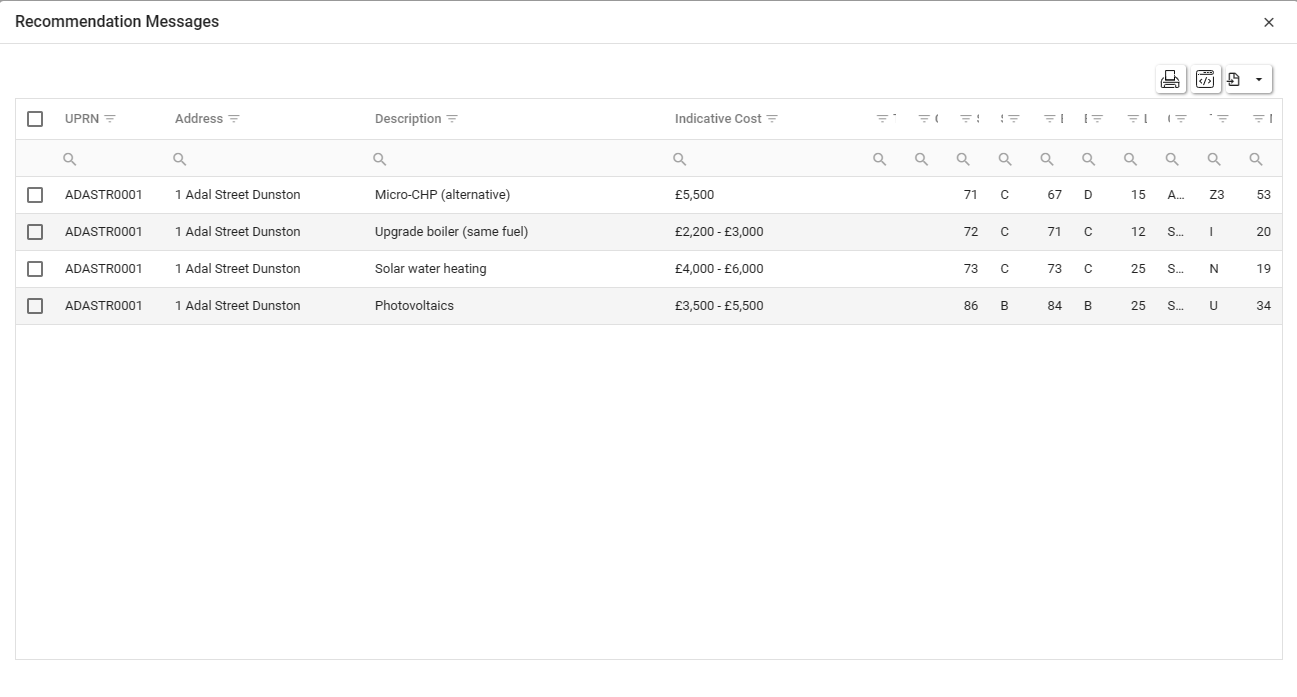Sort by the Indicative Cost header
The height and width of the screenshot is (697, 1297).
coord(717,119)
